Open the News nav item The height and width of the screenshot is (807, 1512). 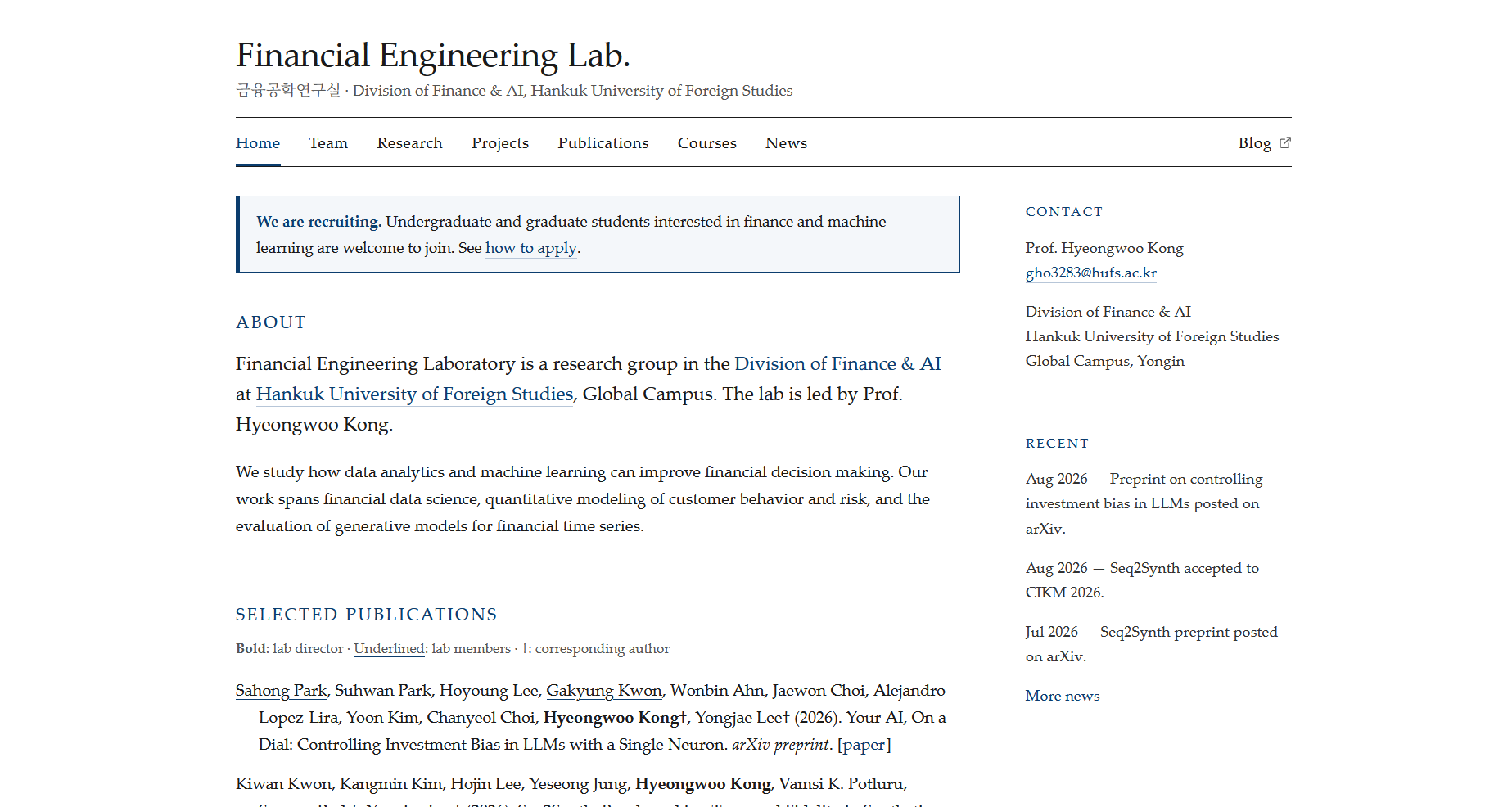pyautogui.click(x=786, y=143)
